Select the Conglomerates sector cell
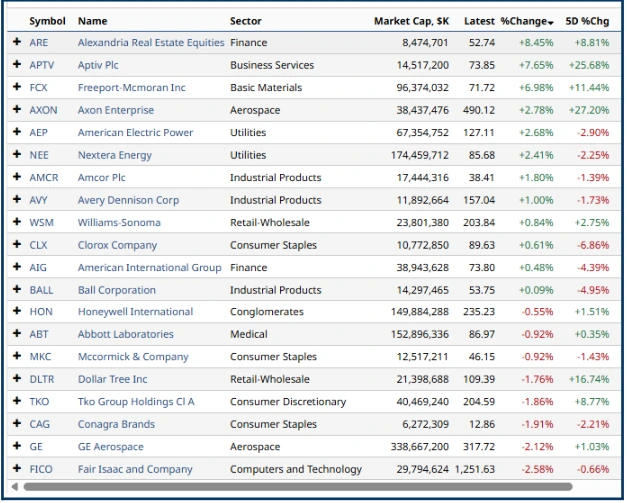The image size is (627, 503). pyautogui.click(x=267, y=312)
